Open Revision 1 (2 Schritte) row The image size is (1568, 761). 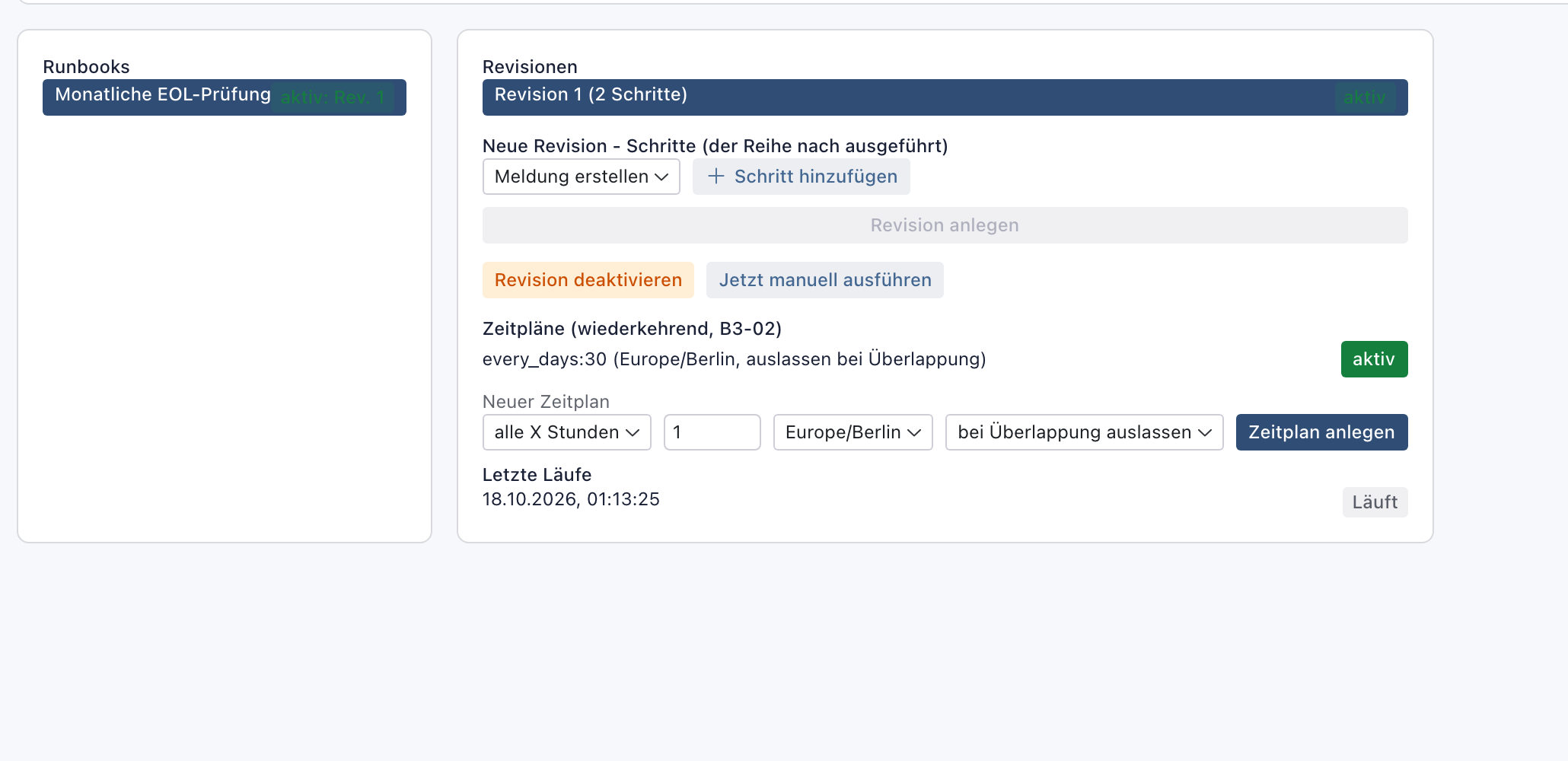click(x=945, y=97)
